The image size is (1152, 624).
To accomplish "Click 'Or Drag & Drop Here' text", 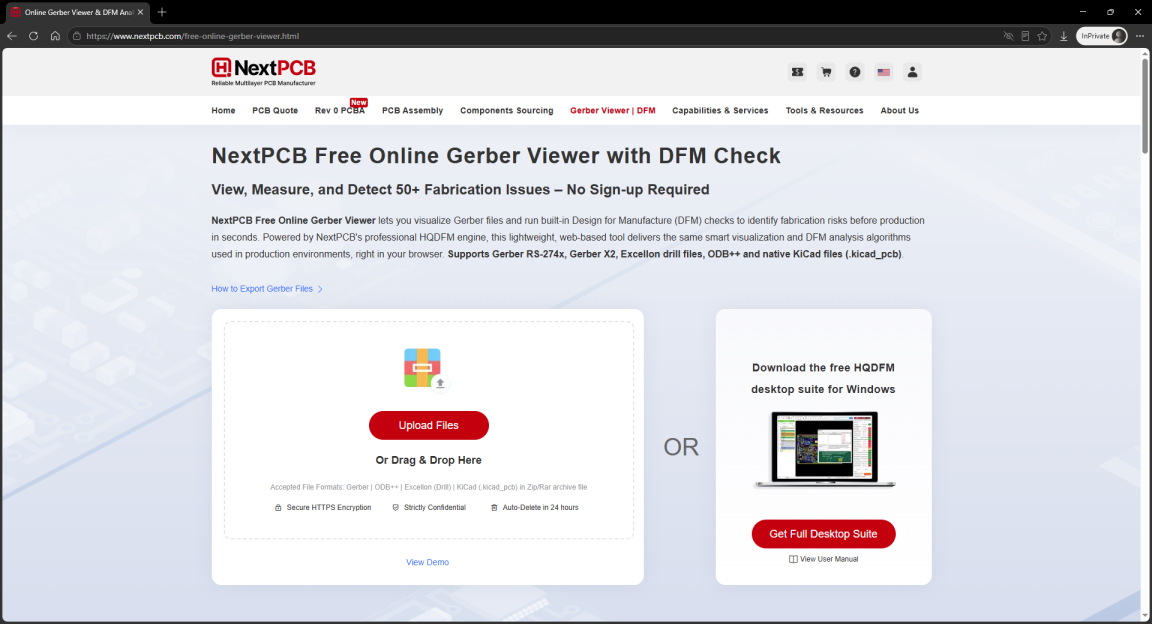I will pos(428,460).
